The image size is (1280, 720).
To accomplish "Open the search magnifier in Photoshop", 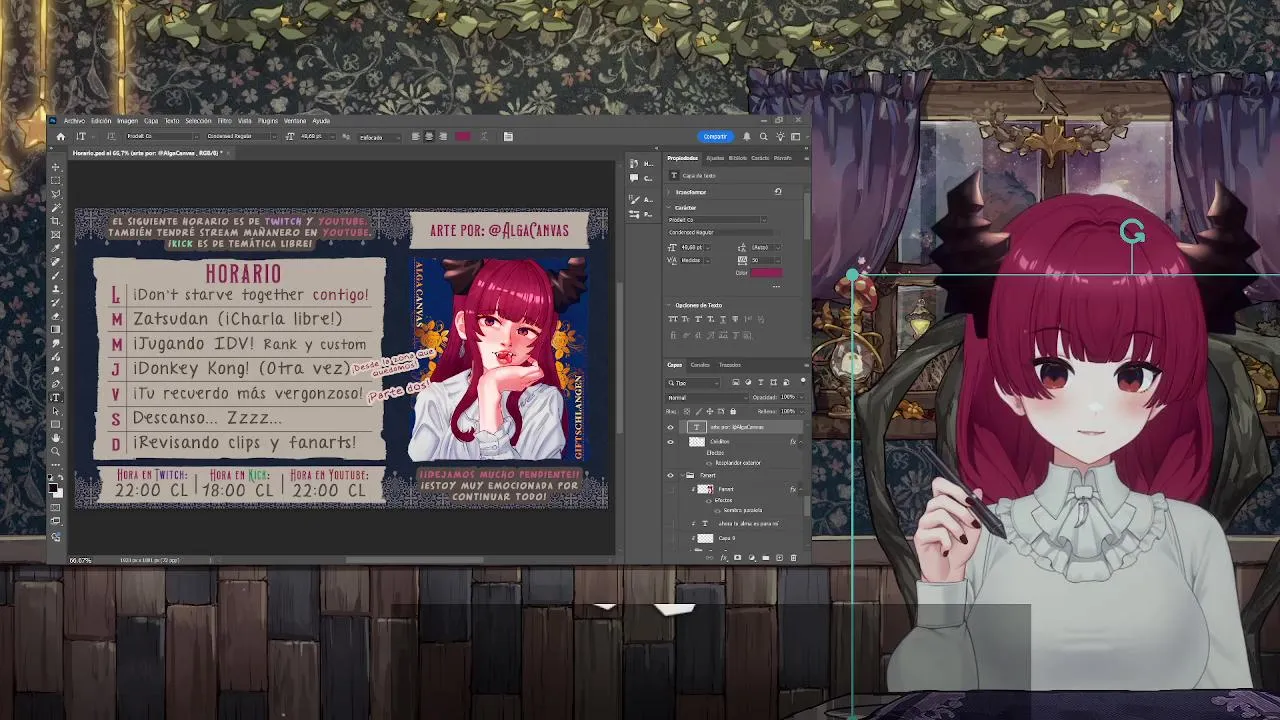I will point(764,137).
